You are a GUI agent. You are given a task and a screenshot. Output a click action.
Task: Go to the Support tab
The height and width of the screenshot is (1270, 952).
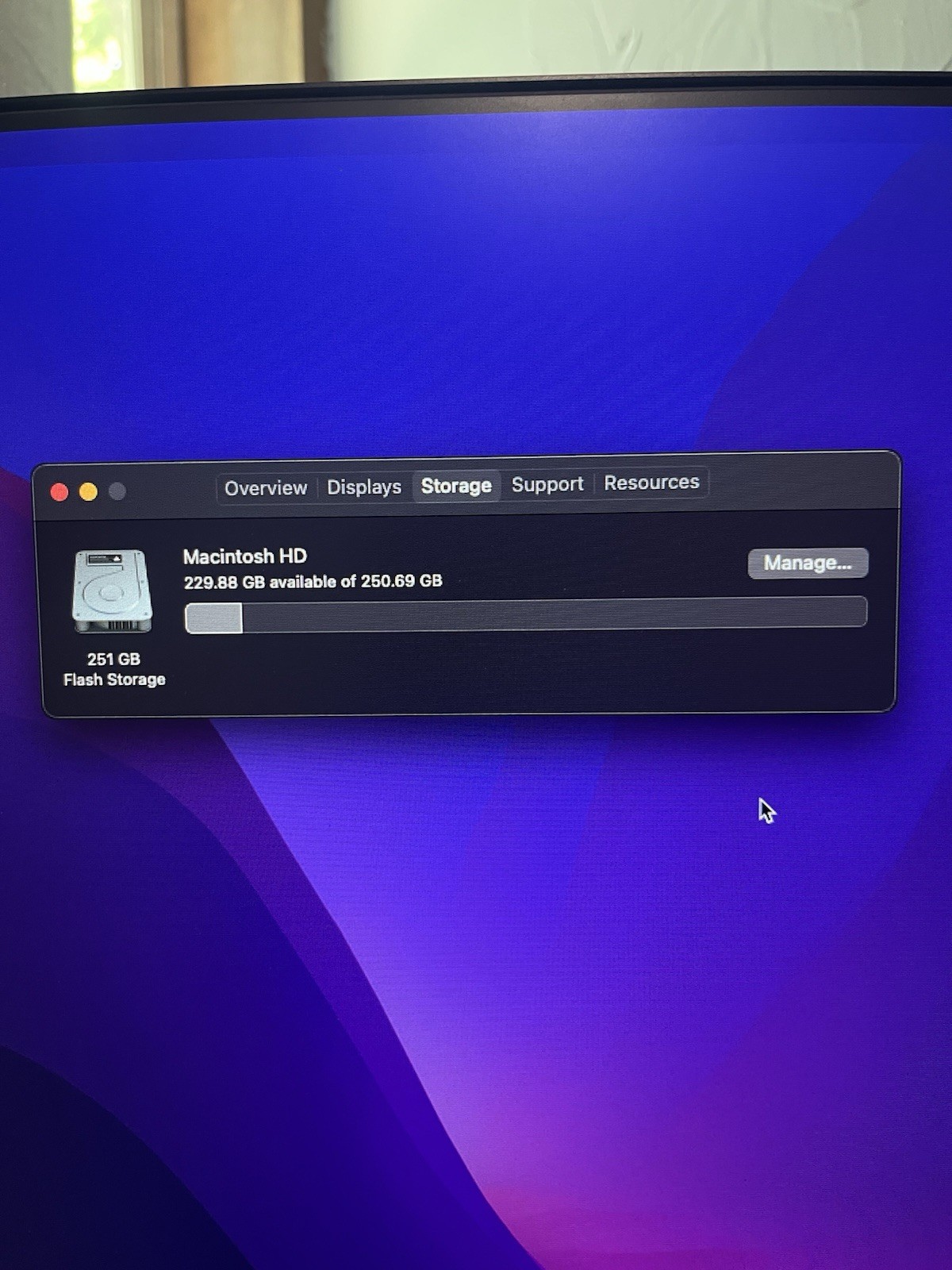click(547, 484)
